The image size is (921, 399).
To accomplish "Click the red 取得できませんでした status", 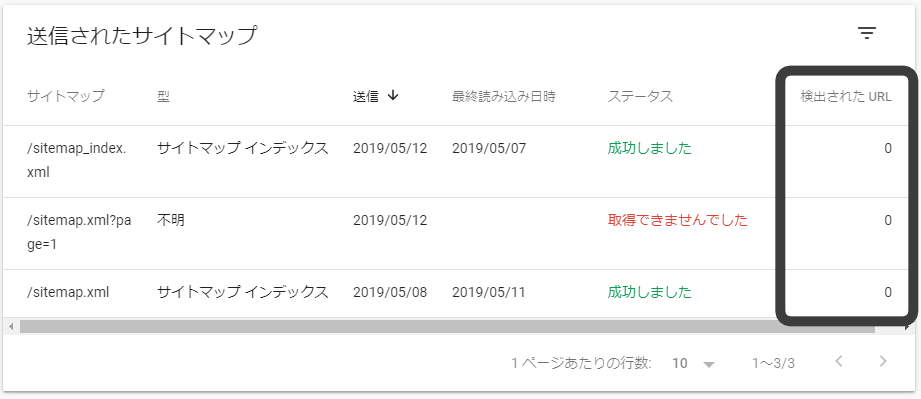I will pos(677,220).
